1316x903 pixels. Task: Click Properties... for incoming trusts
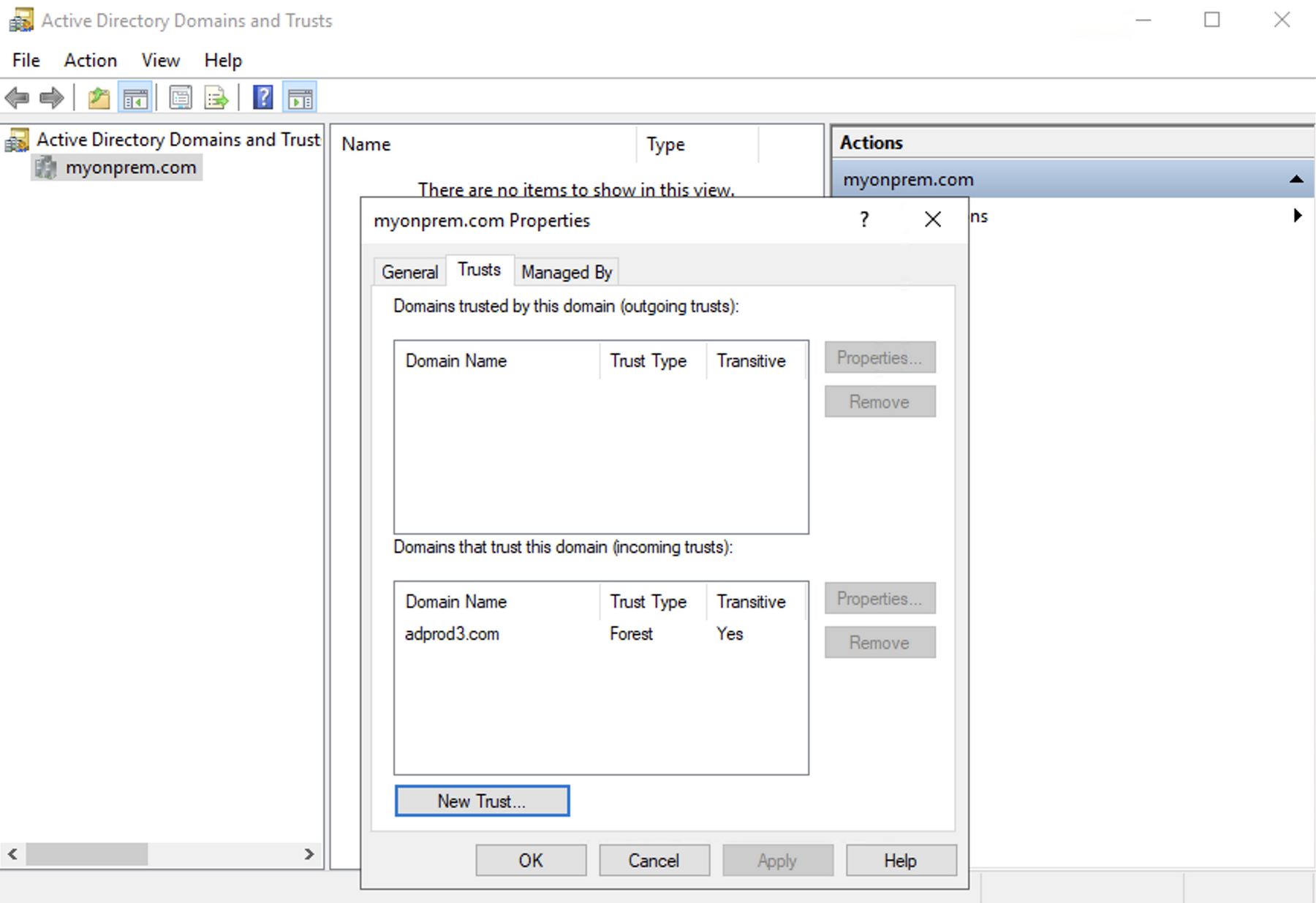tap(880, 598)
